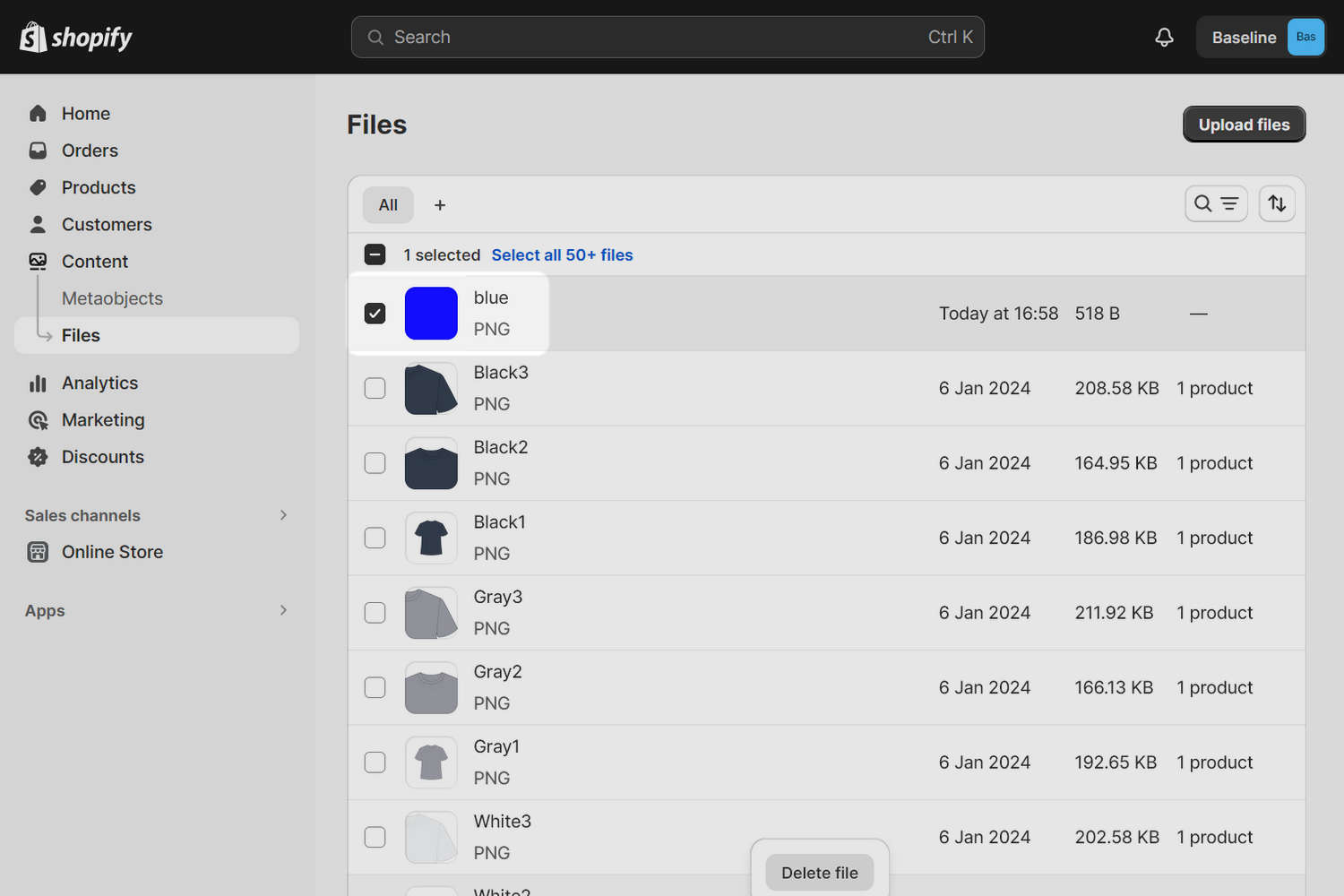Screen dimensions: 1344x896
Task: Click the Home icon in the sidebar
Action: 38,113
